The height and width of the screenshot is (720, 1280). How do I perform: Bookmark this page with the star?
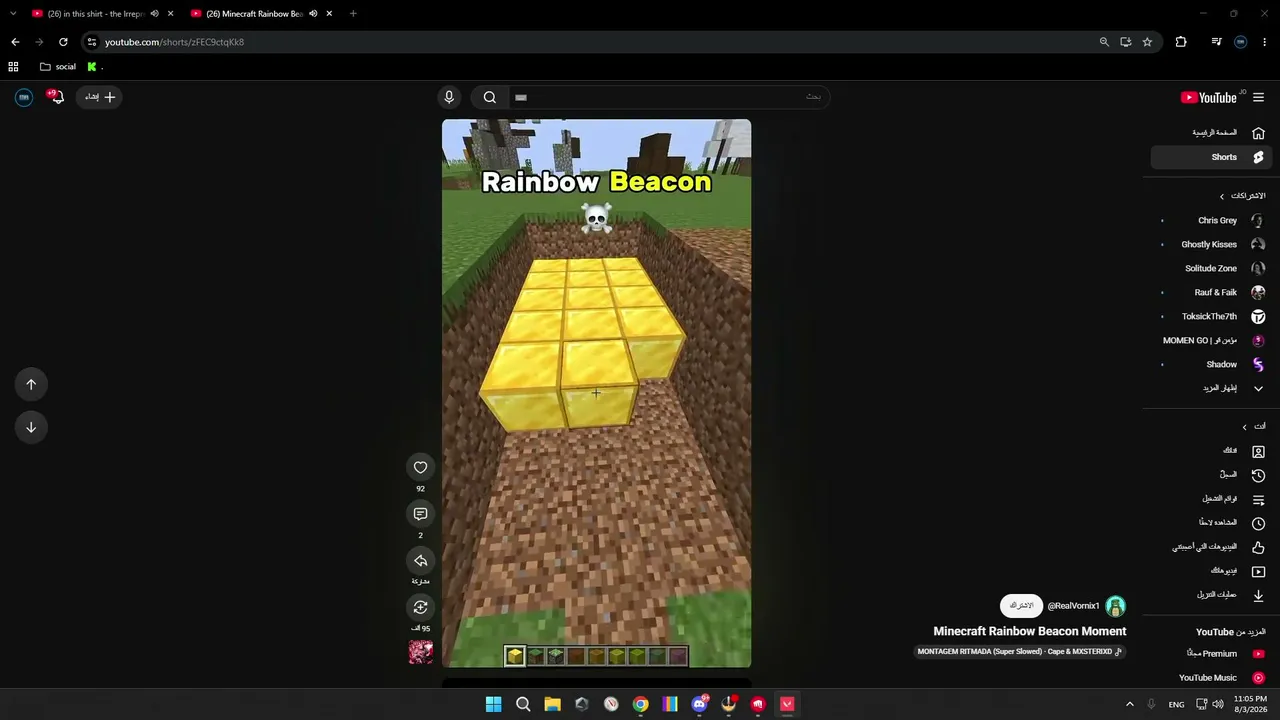pos(1147,42)
